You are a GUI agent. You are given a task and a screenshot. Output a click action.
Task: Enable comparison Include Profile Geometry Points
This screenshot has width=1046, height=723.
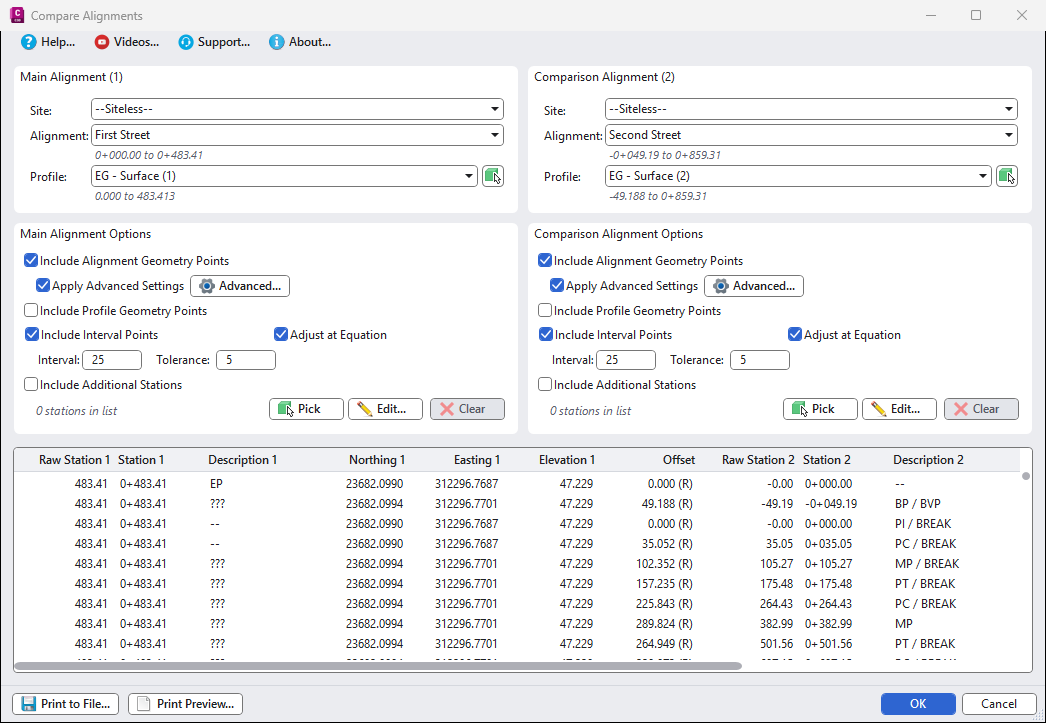click(545, 310)
